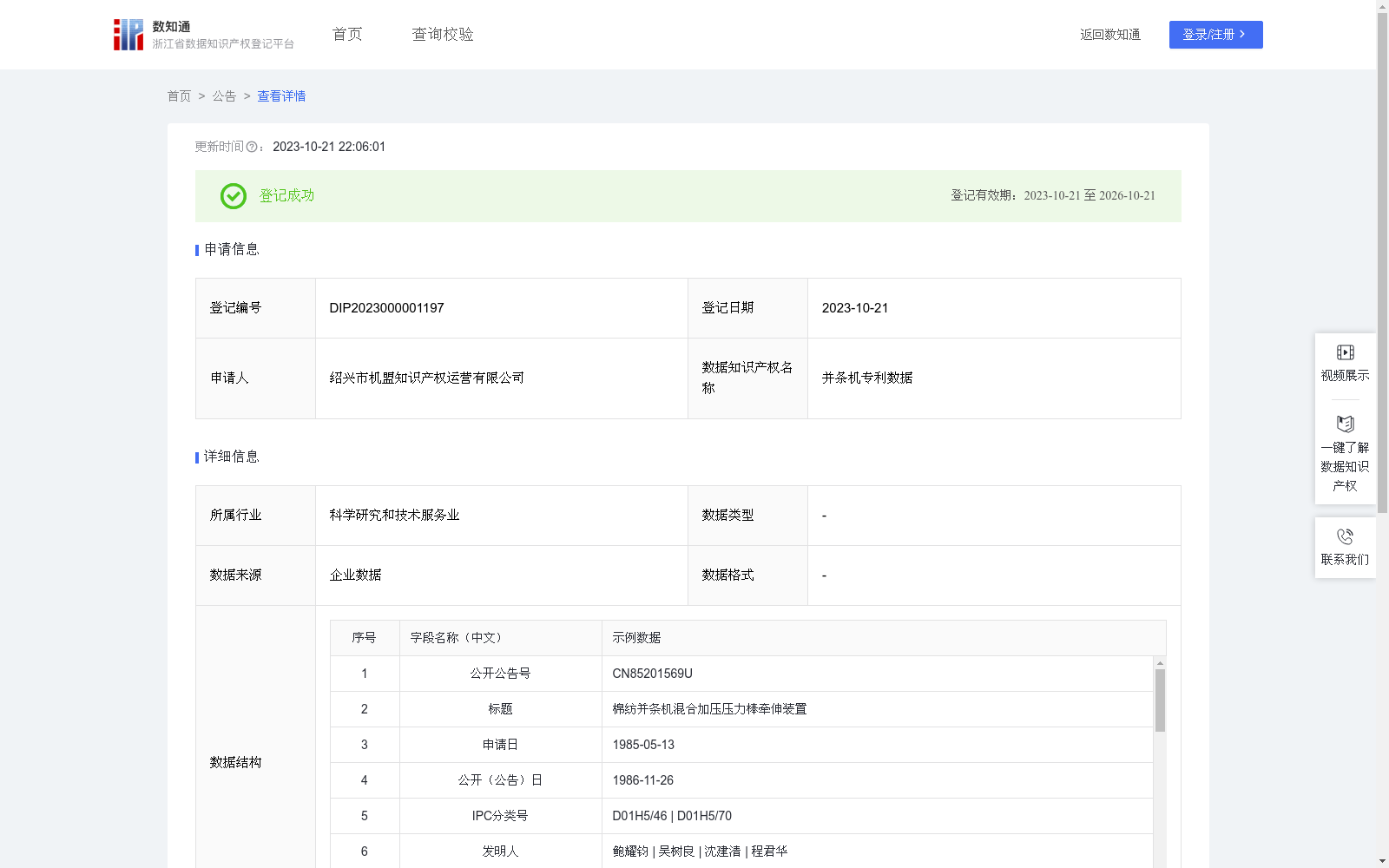Click update time 2023-10-21 22:06:01

pos(329,148)
